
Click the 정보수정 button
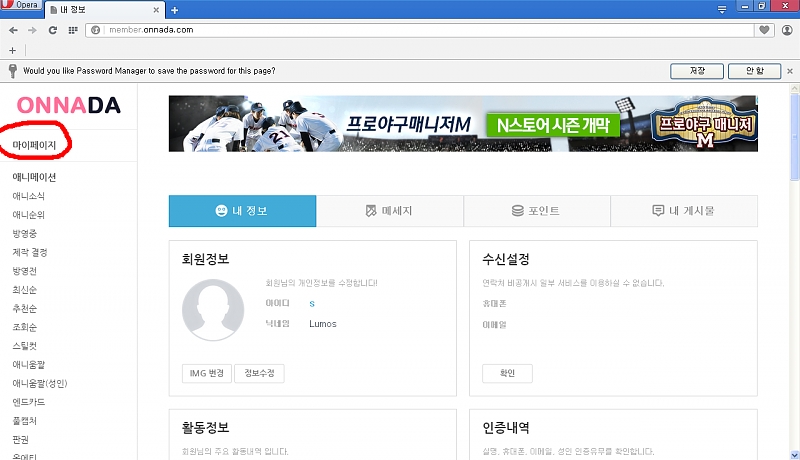coord(260,373)
